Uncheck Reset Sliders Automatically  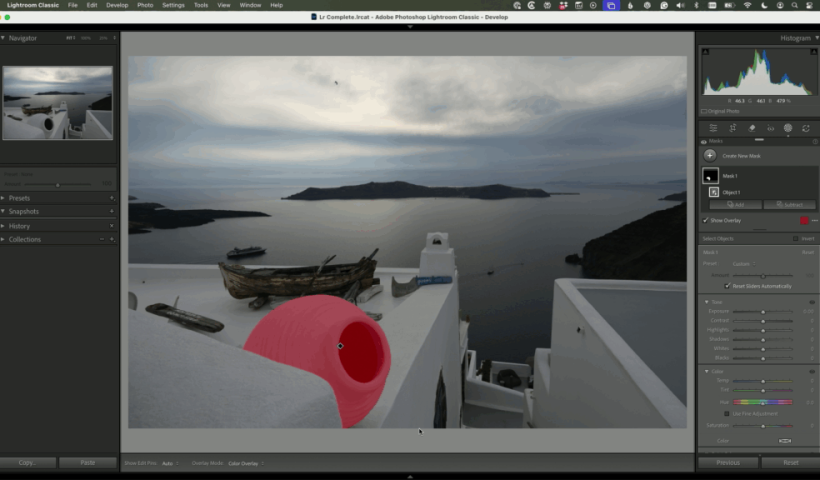pos(728,286)
